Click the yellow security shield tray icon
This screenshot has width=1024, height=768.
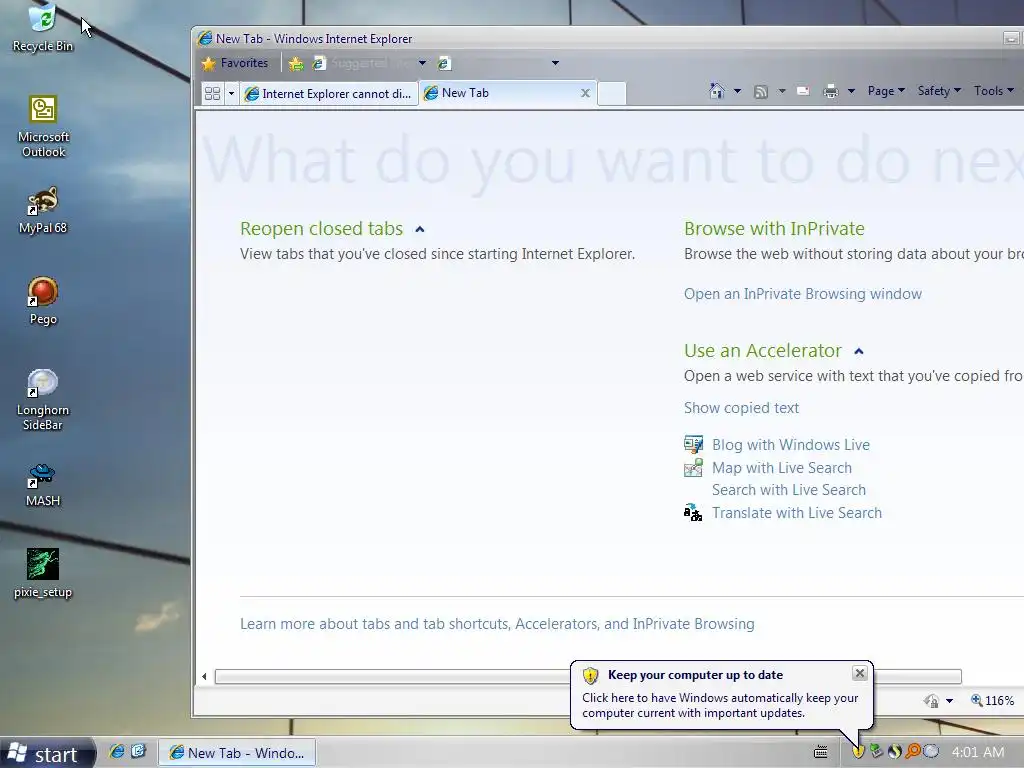(858, 752)
